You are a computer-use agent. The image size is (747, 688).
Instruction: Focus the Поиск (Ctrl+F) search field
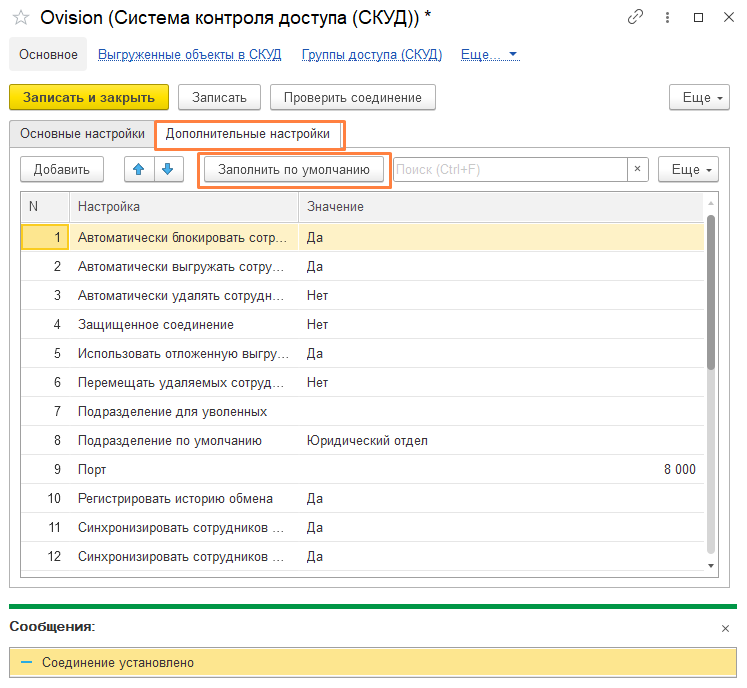510,169
